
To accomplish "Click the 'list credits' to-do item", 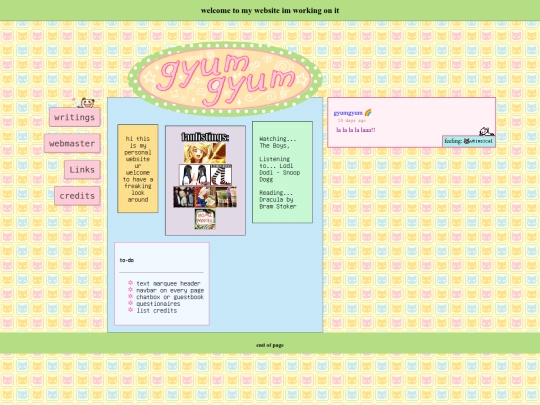I will click(156, 311).
